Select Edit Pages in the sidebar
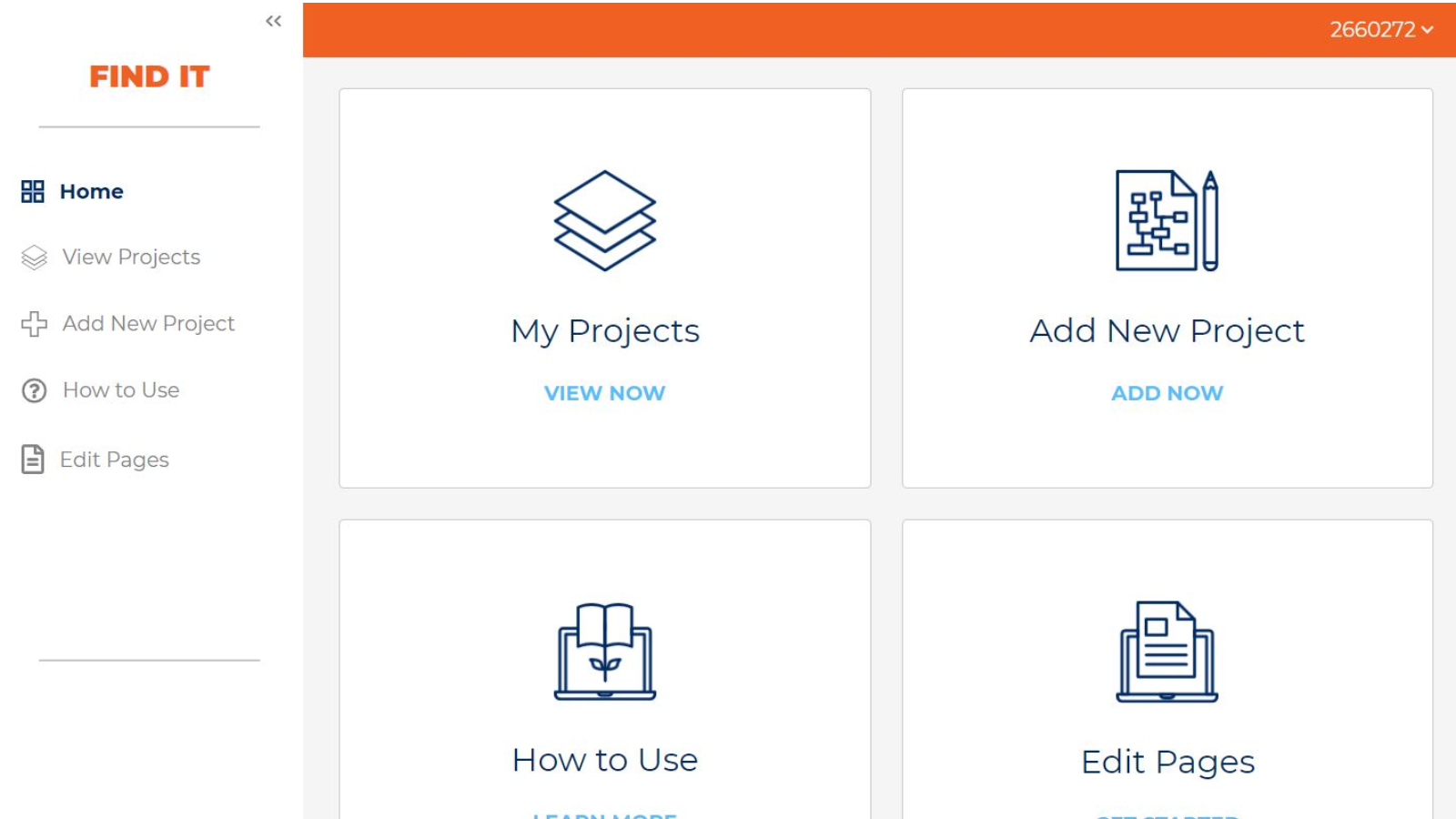 tap(115, 460)
